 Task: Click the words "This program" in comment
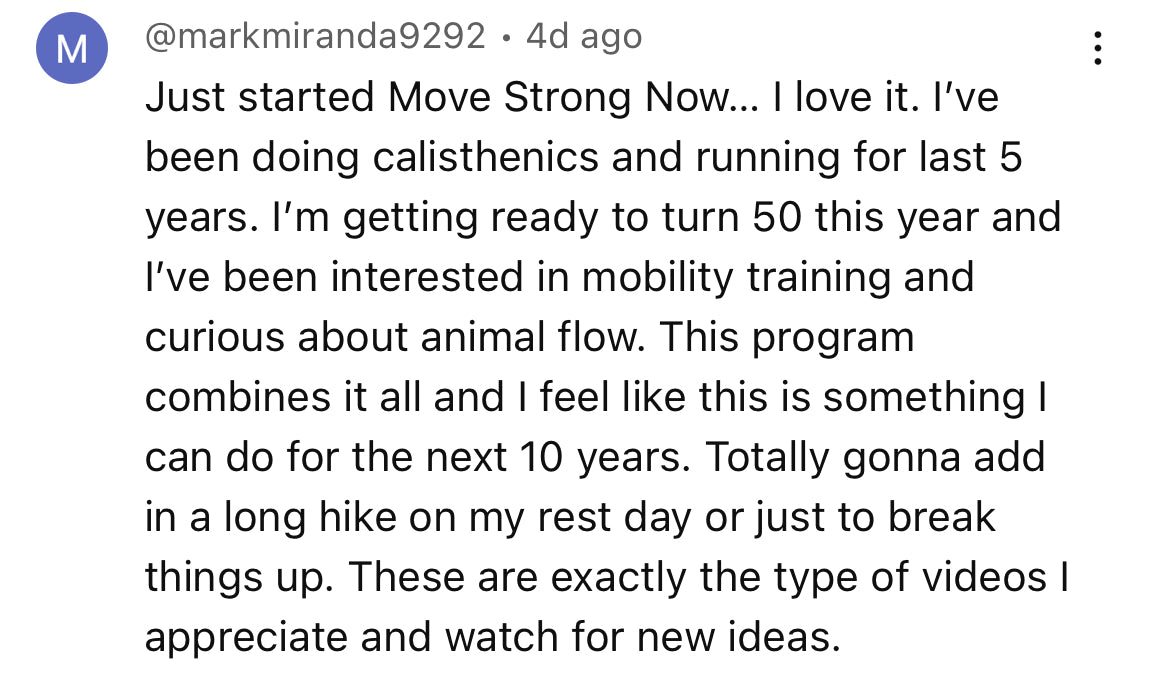(x=786, y=337)
